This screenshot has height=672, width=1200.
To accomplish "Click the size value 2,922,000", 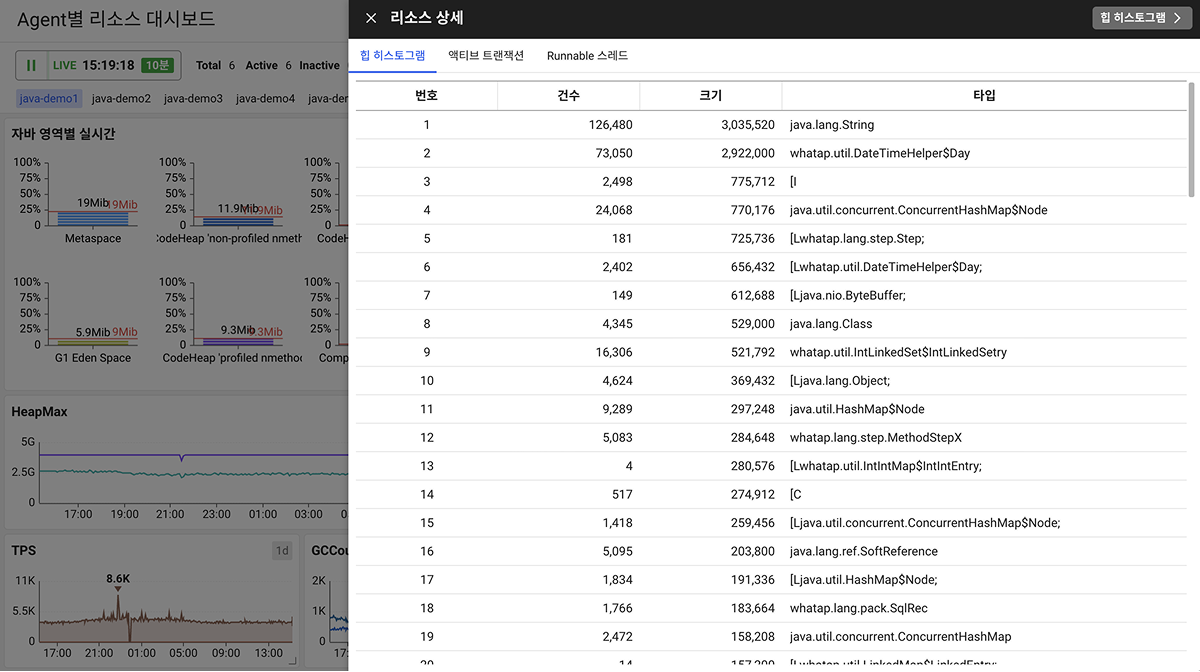I will click(748, 153).
